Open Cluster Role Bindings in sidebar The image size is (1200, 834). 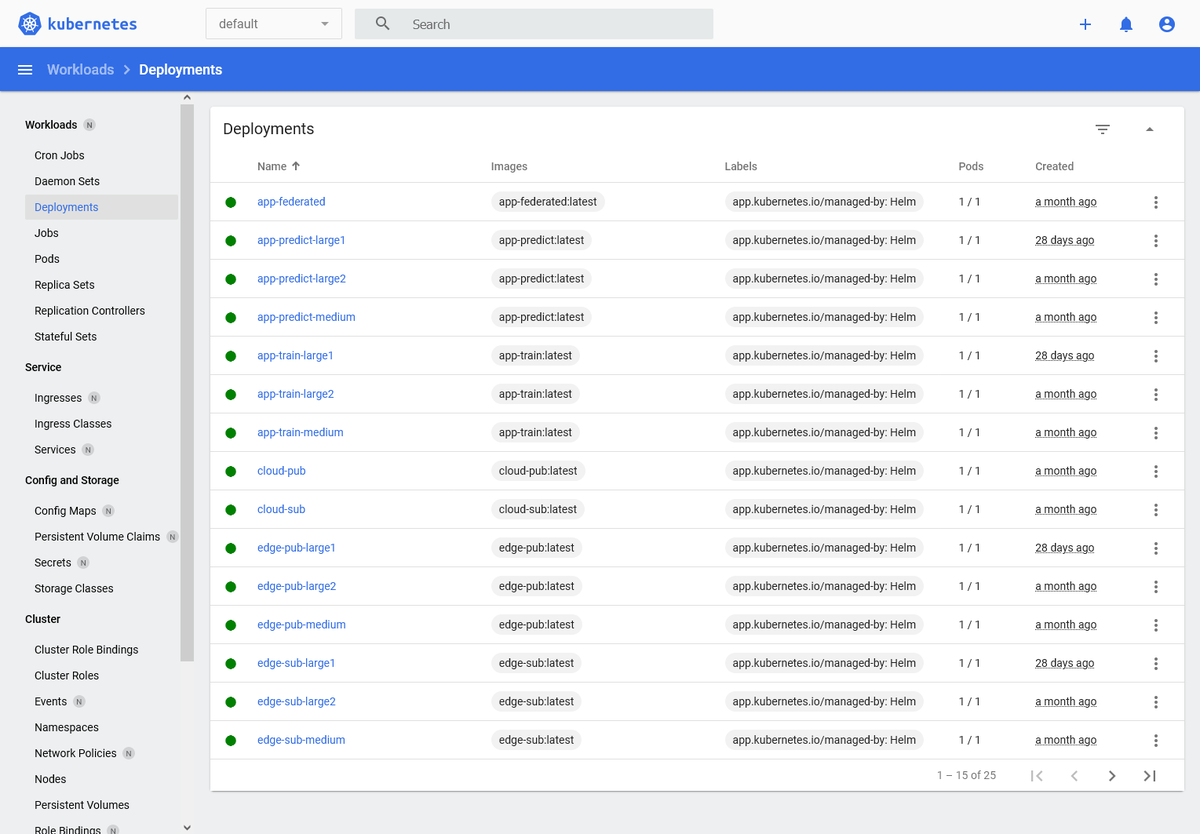(86, 650)
